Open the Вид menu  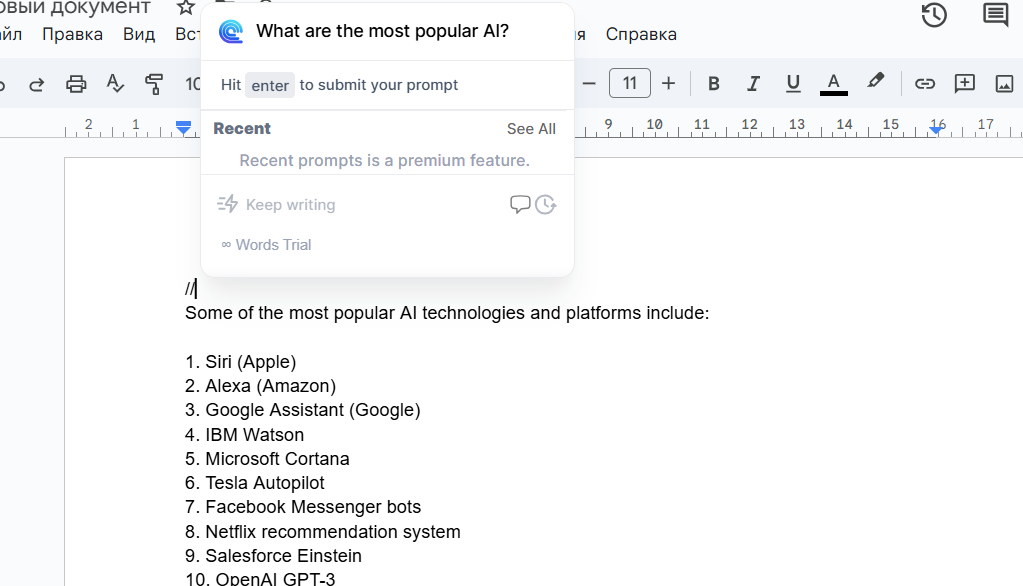(139, 34)
